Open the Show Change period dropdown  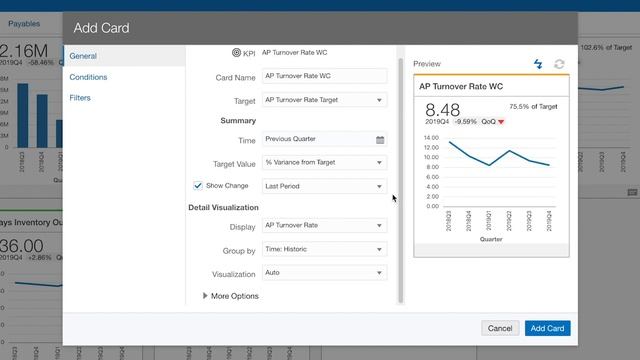click(324, 186)
